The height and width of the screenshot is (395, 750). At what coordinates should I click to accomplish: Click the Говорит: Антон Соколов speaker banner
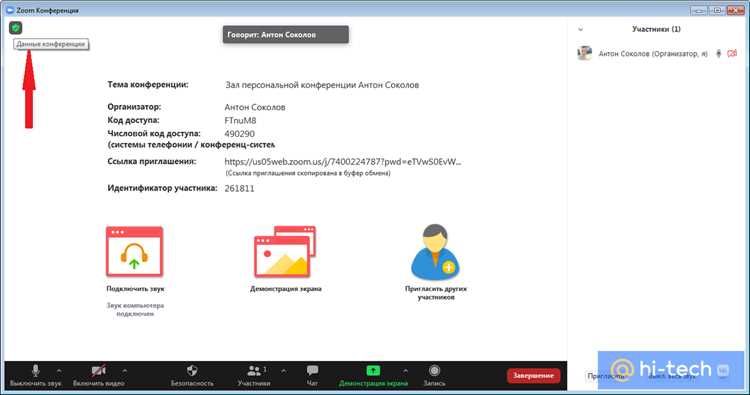pos(286,34)
